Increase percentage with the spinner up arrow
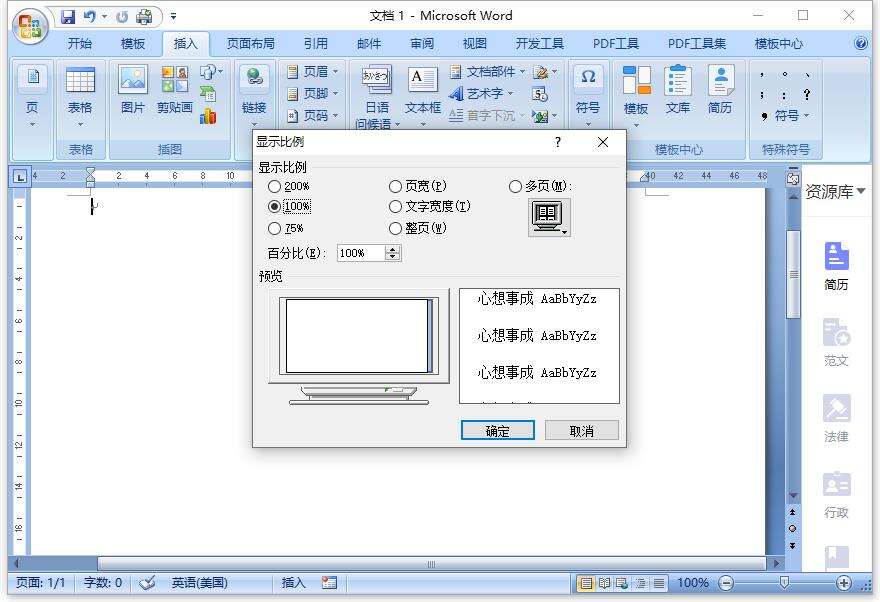 [393, 249]
